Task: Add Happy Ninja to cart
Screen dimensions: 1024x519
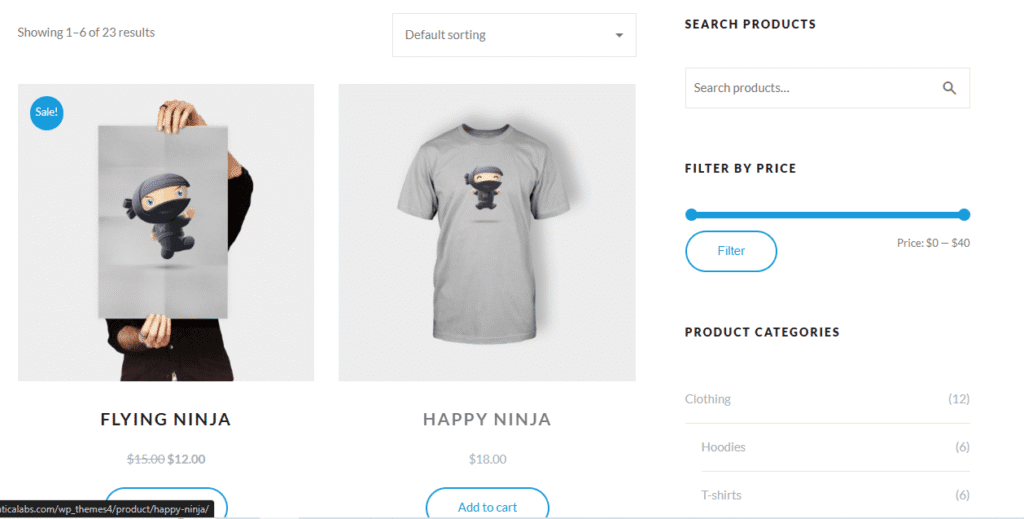Action: pyautogui.click(x=487, y=506)
